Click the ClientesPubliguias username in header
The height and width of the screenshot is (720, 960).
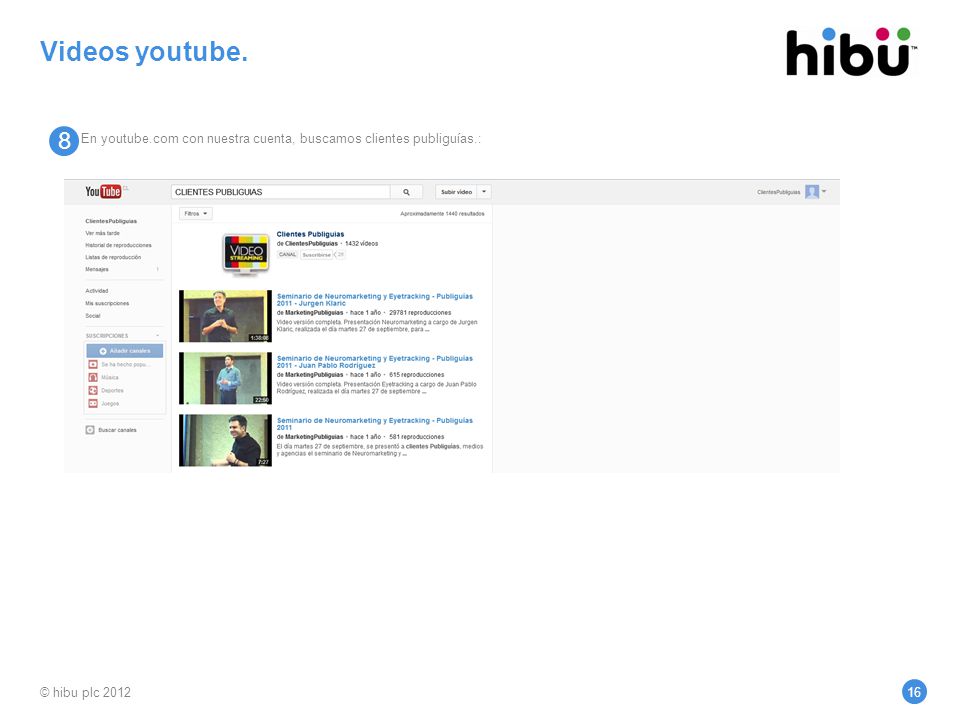coord(778,192)
